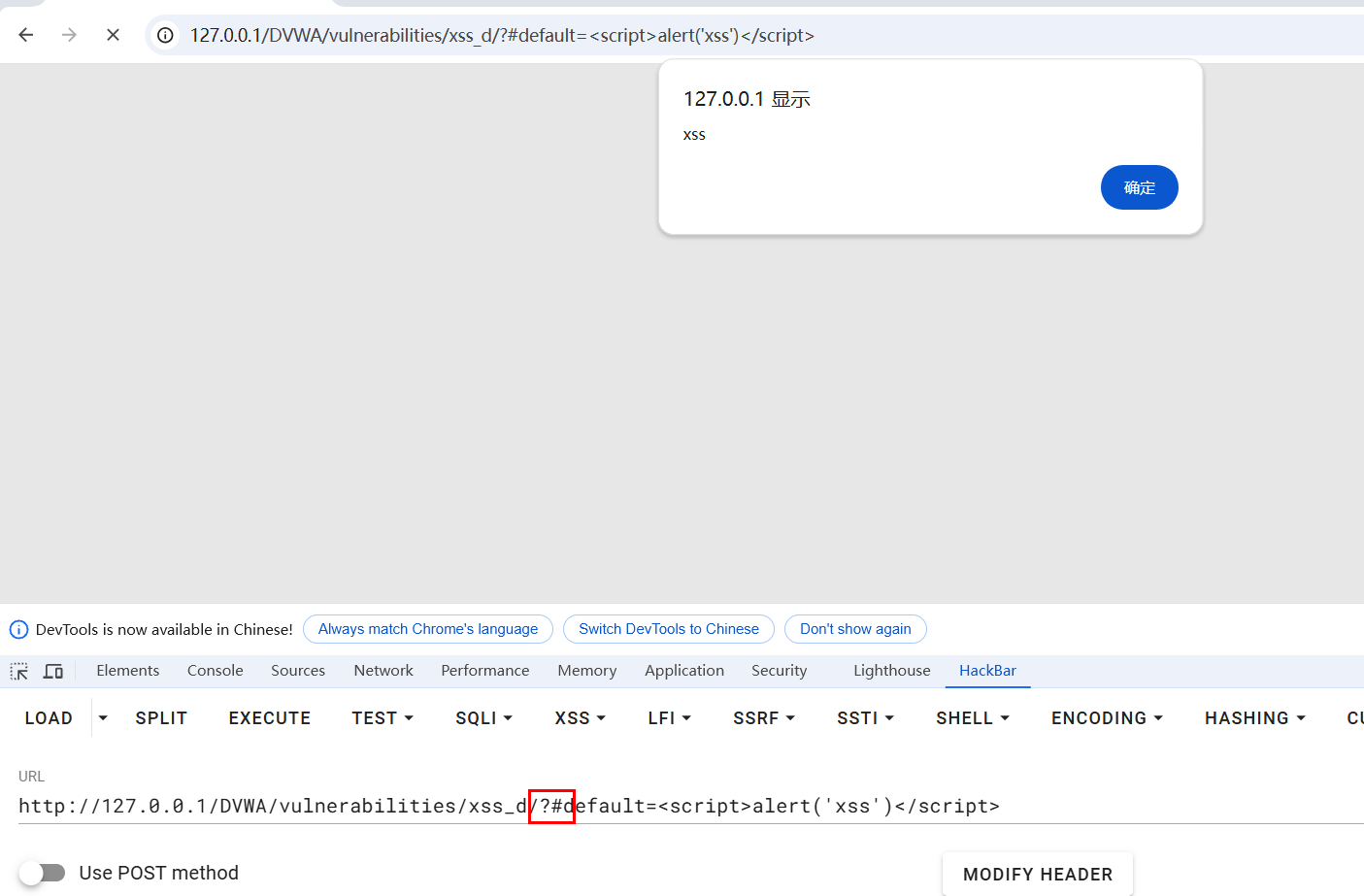
Task: Stop page loading with the X icon
Action: tap(113, 35)
